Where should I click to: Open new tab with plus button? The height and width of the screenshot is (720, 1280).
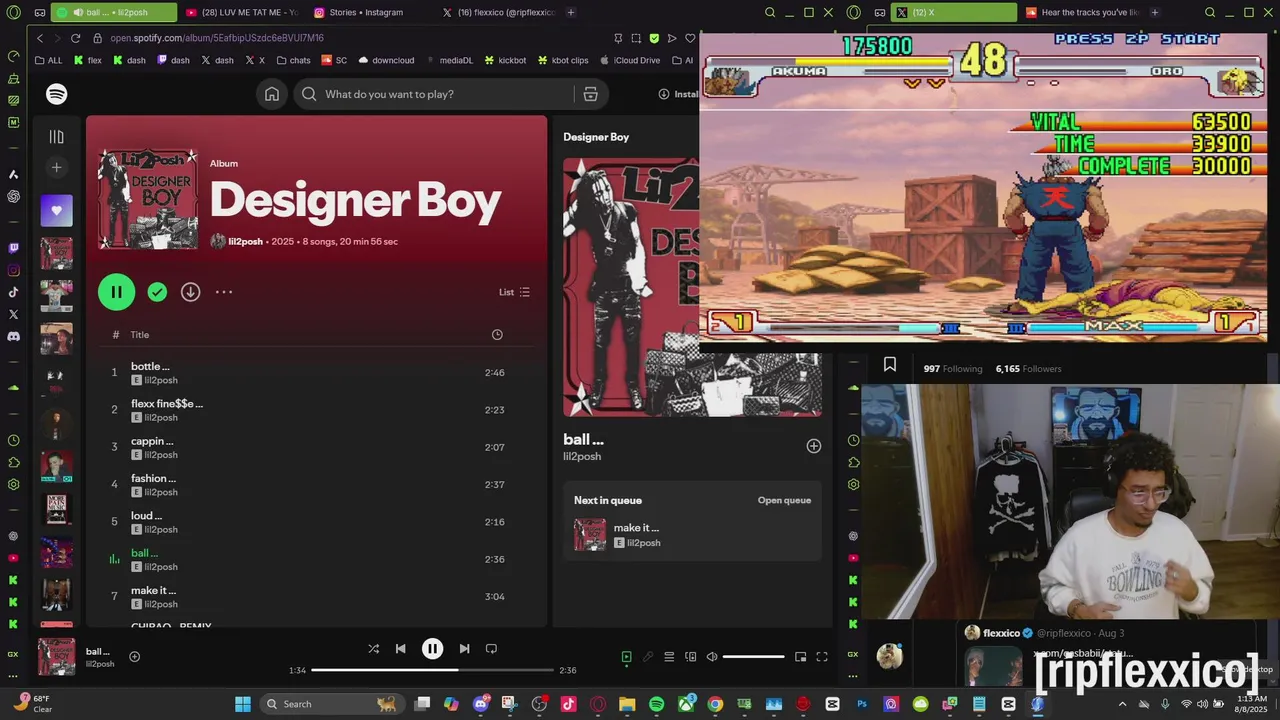coord(571,12)
